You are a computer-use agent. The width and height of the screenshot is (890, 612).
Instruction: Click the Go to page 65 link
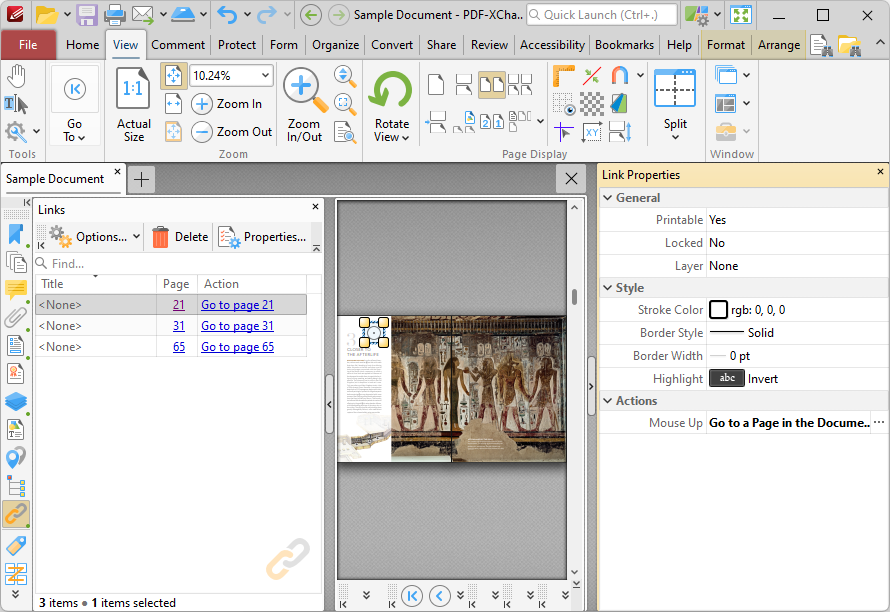(x=237, y=347)
